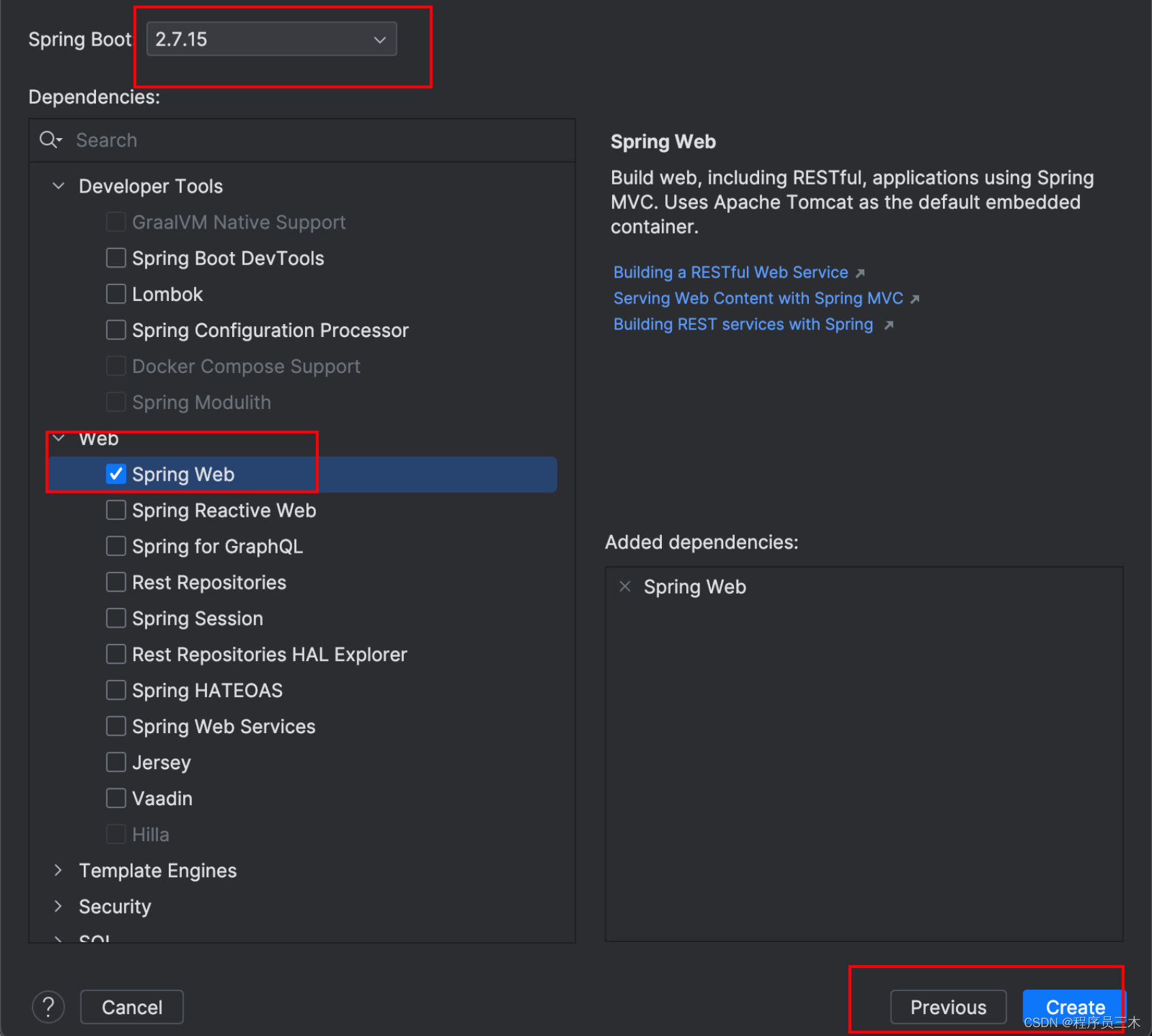Remove Spring Web from added dependencies
The height and width of the screenshot is (1036, 1152).
[x=625, y=586]
